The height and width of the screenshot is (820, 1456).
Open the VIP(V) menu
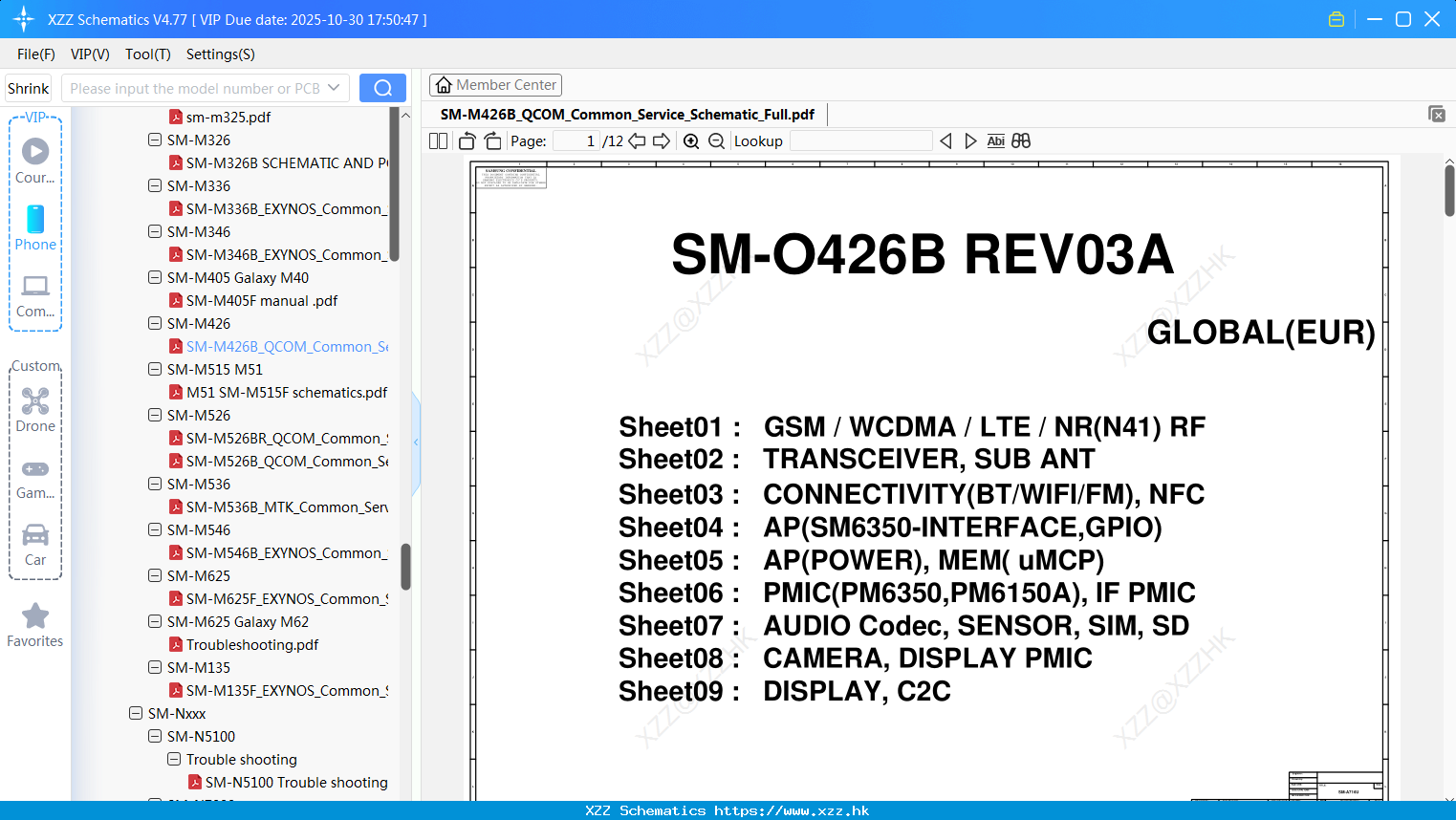(x=90, y=54)
